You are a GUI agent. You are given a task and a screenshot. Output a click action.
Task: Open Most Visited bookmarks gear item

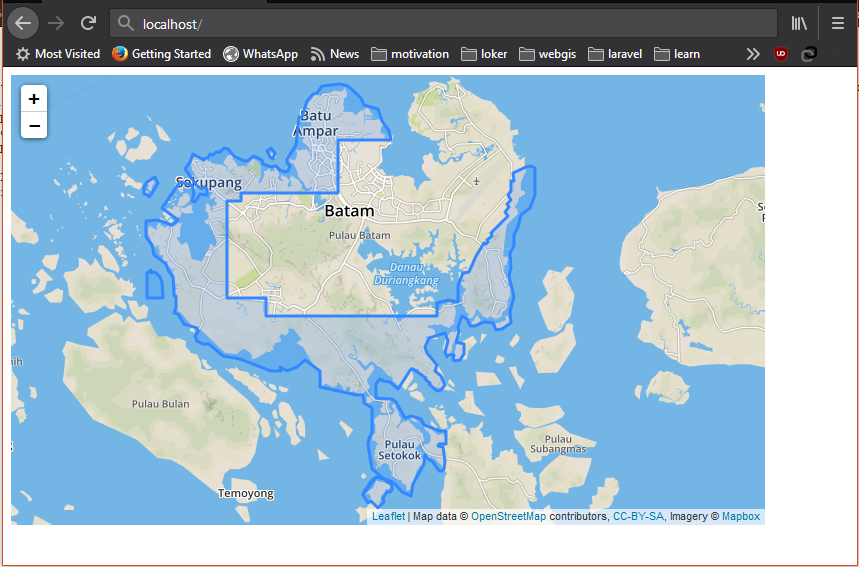[x=58, y=54]
